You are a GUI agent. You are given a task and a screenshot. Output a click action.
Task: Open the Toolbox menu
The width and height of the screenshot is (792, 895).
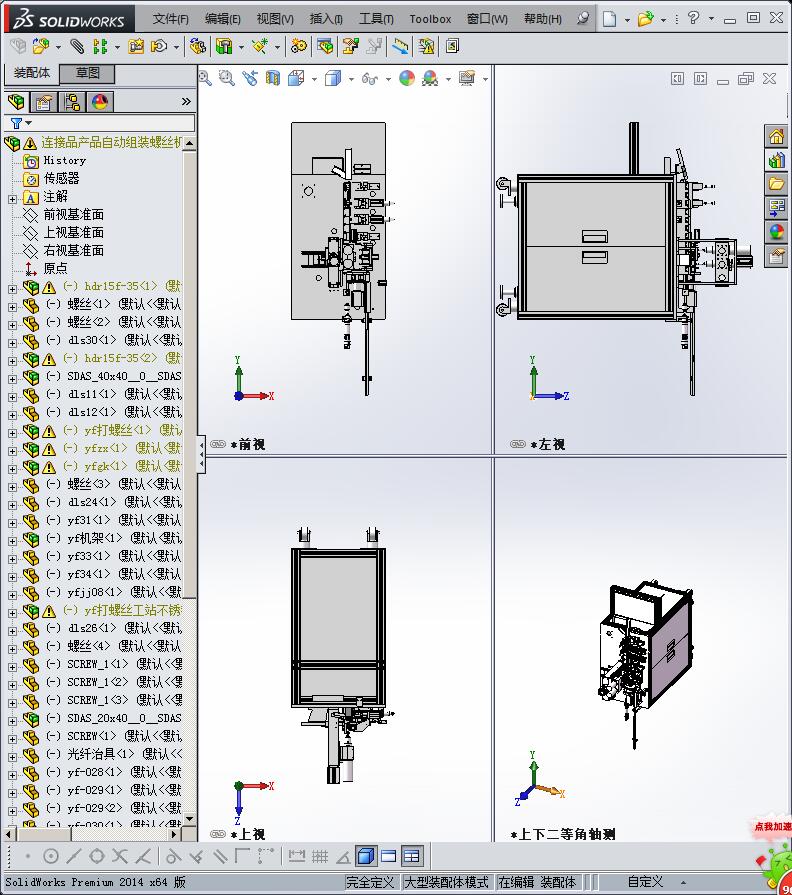coord(430,19)
